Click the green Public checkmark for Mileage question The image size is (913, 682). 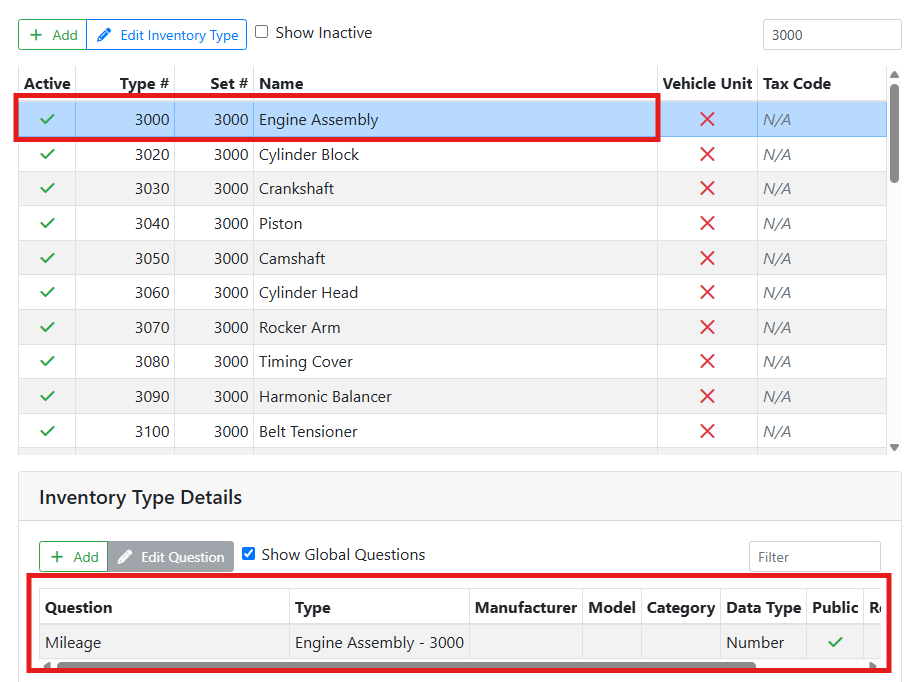pos(834,642)
